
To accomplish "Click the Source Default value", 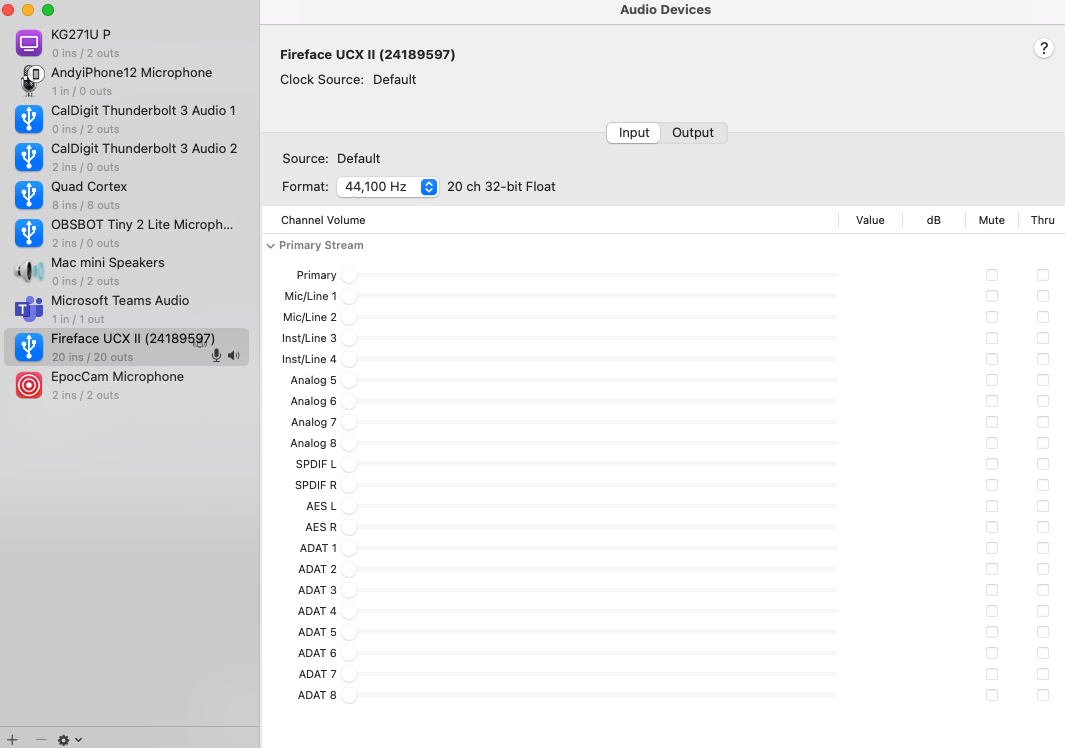I will point(359,158).
